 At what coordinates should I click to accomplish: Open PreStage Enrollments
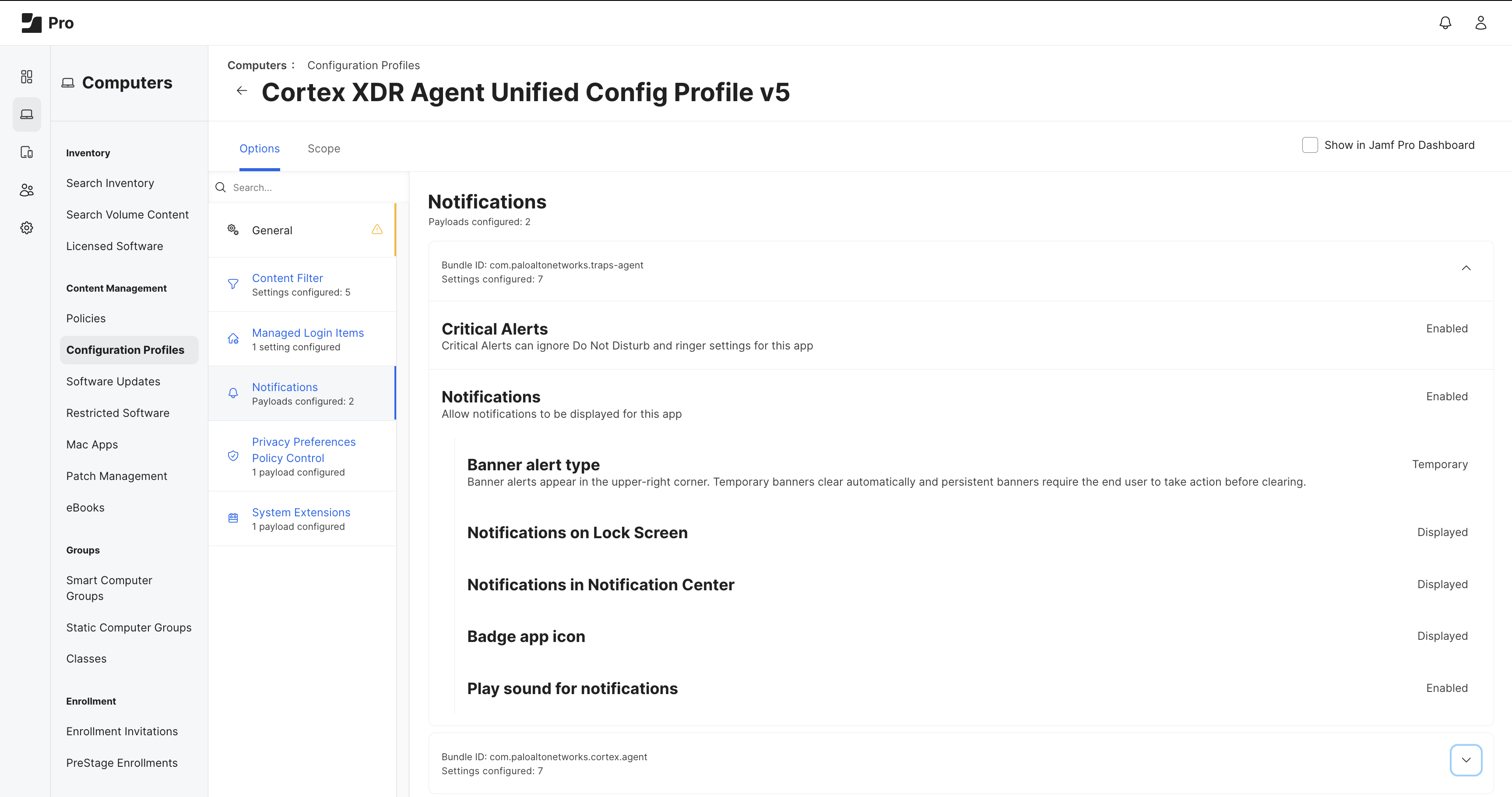click(x=122, y=764)
